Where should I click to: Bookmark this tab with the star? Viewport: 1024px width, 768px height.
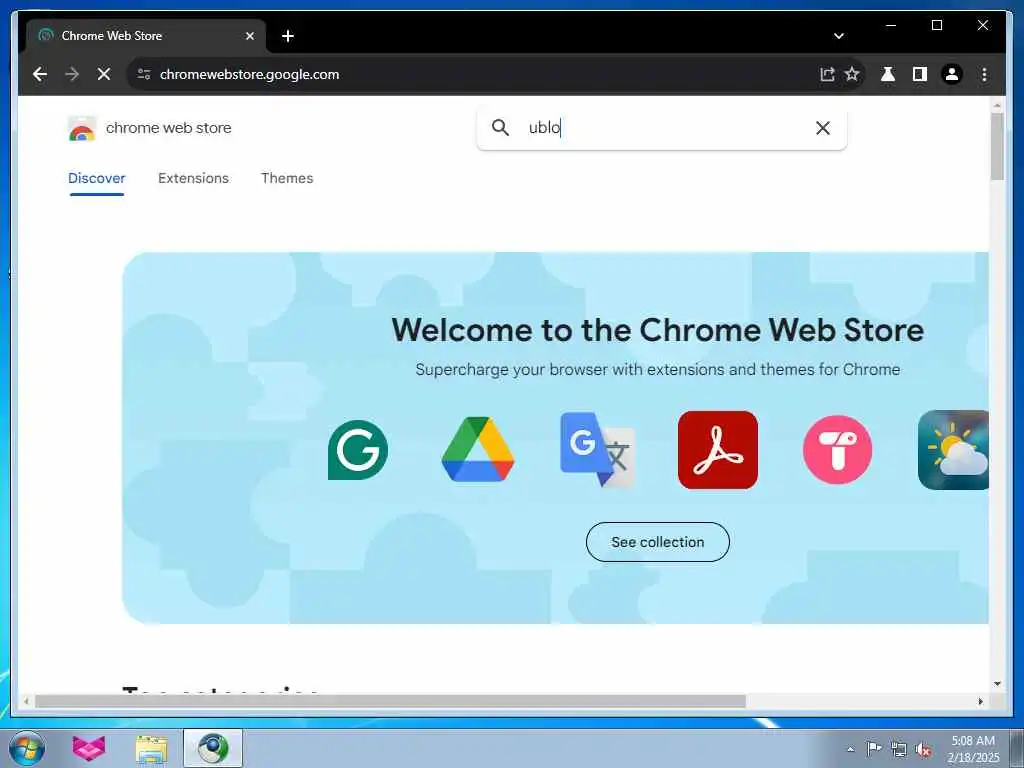tap(852, 74)
